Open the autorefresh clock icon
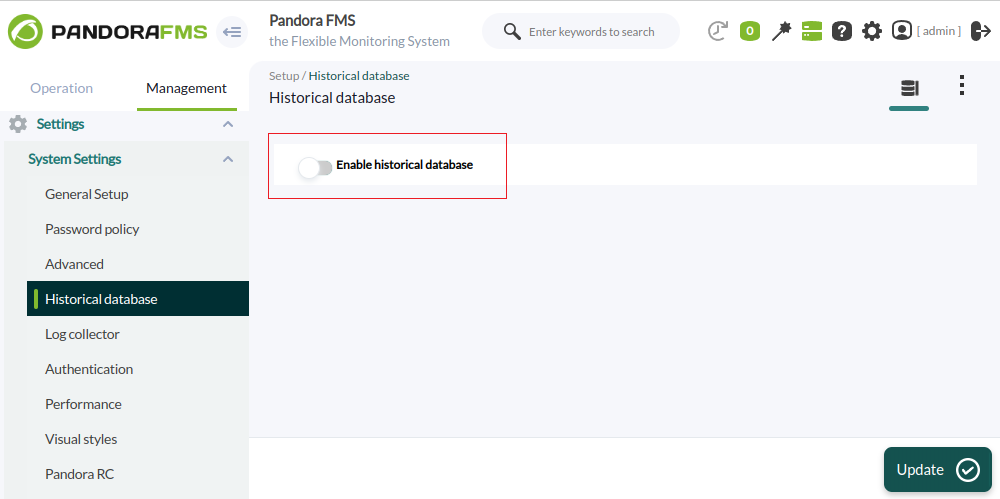1000x499 pixels. (x=718, y=31)
